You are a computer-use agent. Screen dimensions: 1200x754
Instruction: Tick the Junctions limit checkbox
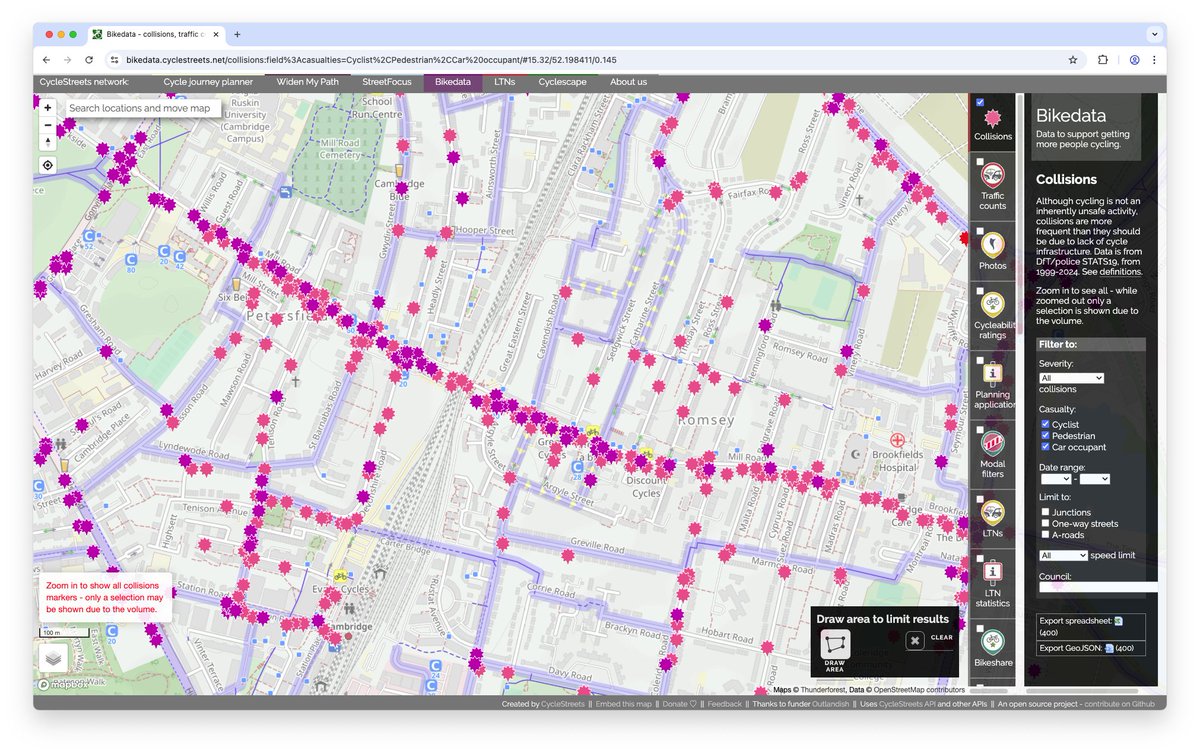point(1045,512)
